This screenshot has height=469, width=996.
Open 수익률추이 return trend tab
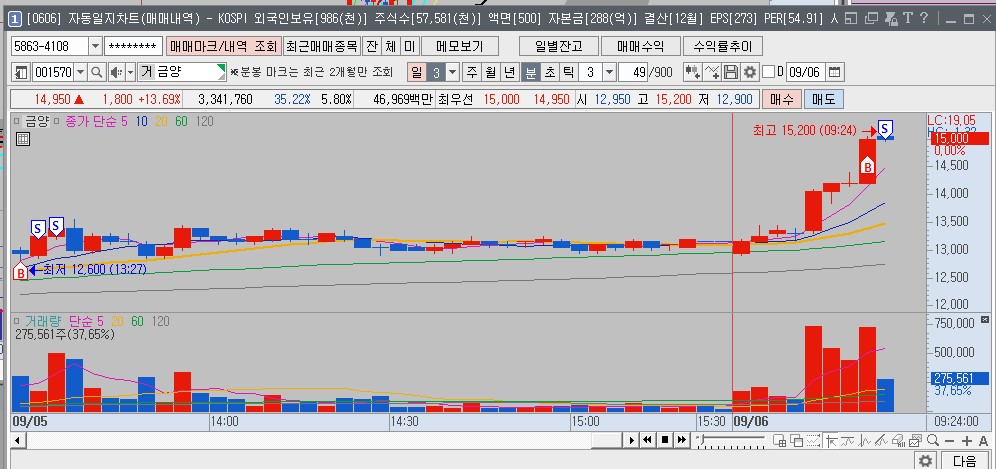point(722,46)
